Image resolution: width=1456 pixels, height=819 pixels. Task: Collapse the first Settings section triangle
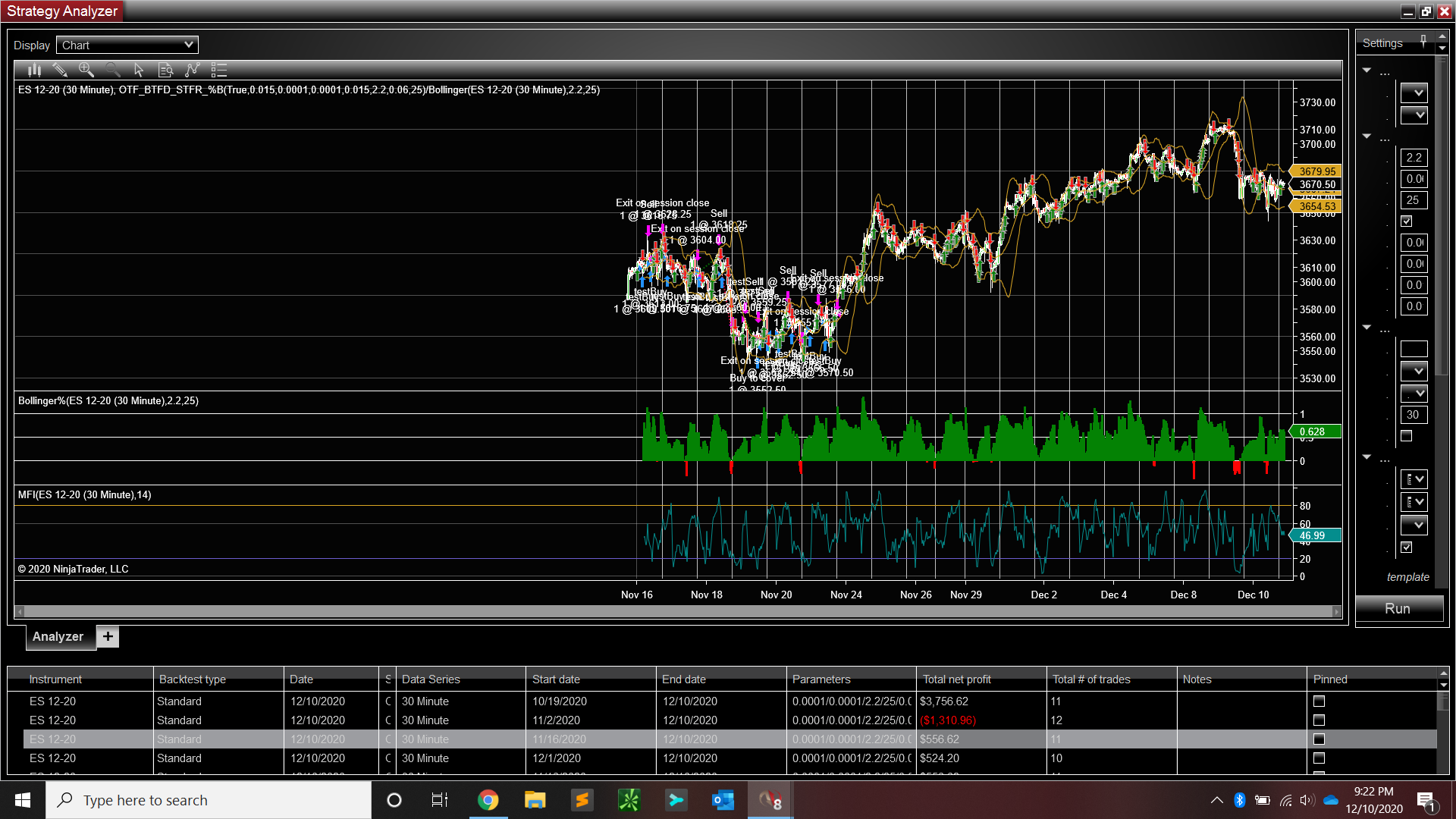[1367, 71]
